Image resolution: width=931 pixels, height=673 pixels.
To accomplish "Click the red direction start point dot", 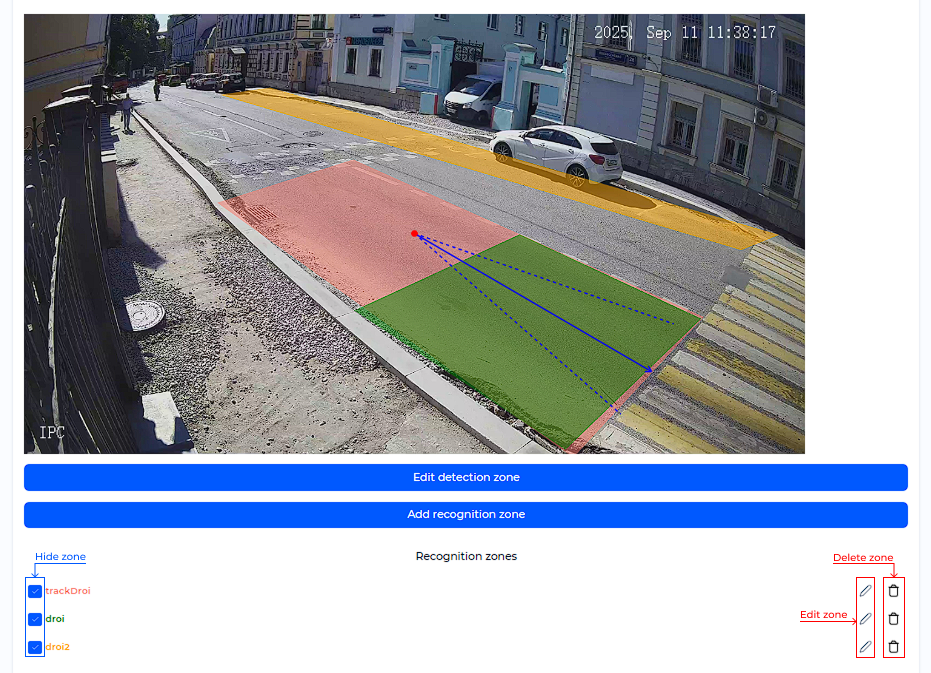I will pos(414,234).
